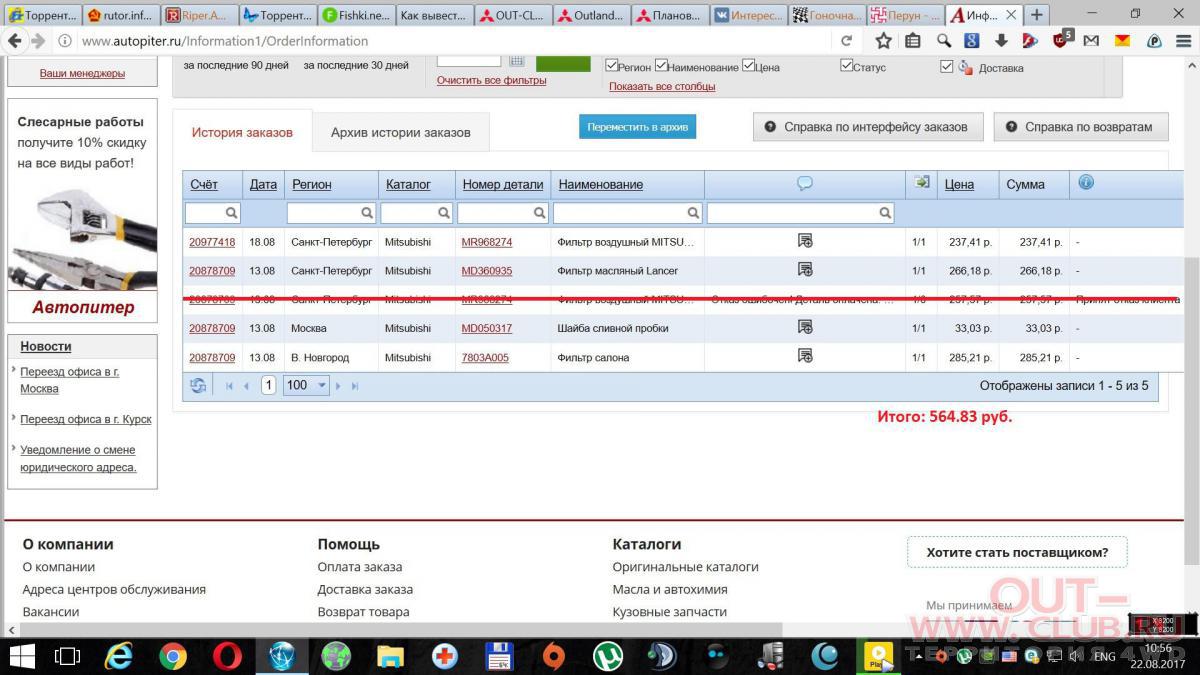Viewport: 1200px width, 675px height.
Task: Toggle the Регион column checkbox
Action: click(612, 66)
